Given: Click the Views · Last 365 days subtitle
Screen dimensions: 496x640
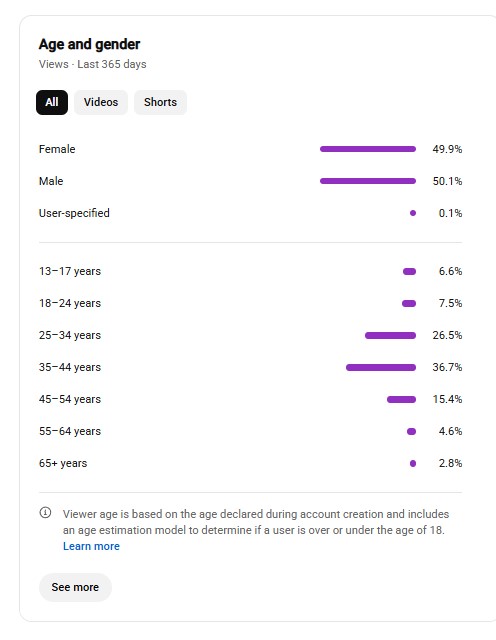Looking at the screenshot, I should click(93, 64).
